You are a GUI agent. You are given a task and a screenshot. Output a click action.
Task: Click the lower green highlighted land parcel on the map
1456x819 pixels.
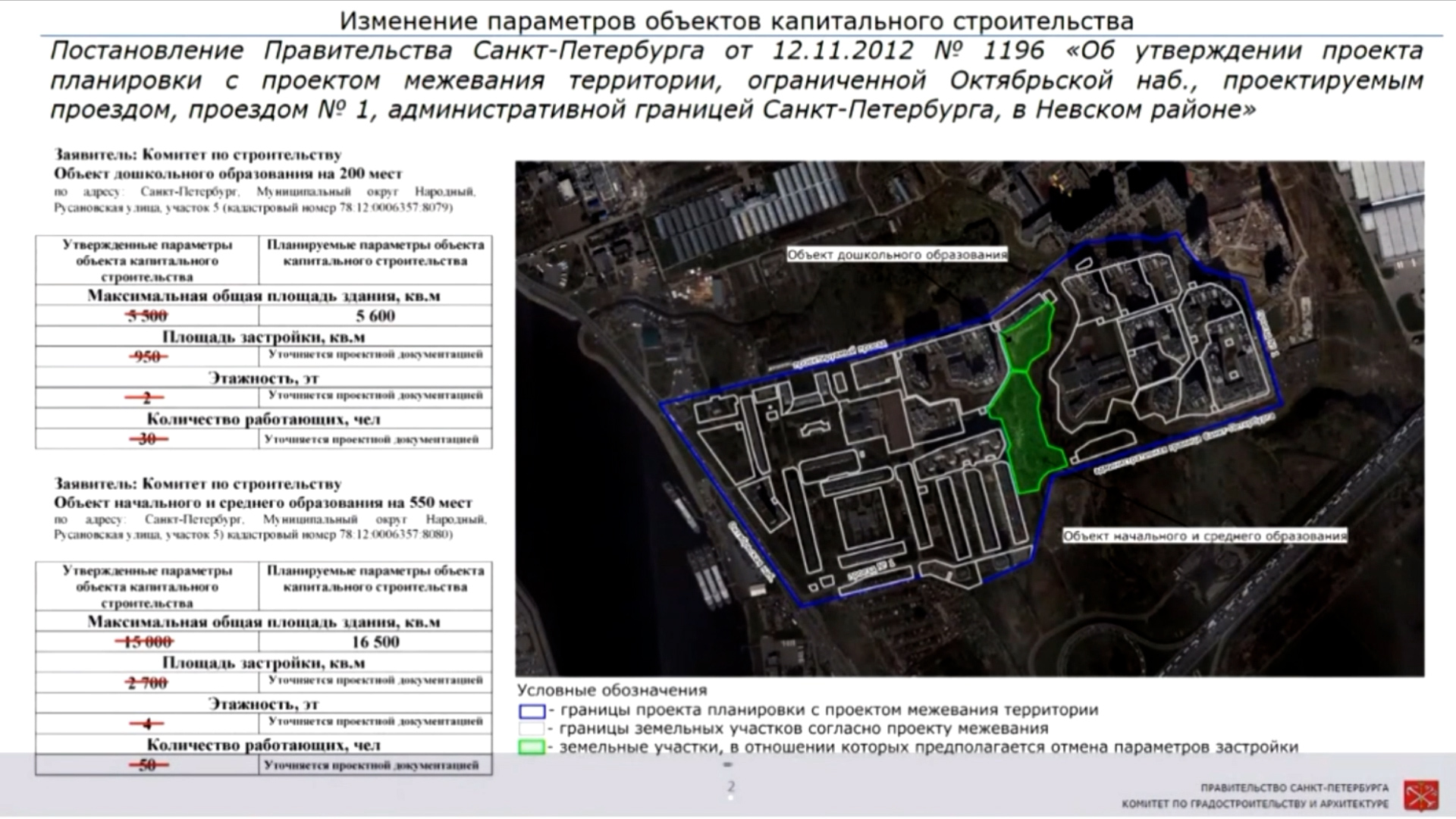(x=1025, y=432)
